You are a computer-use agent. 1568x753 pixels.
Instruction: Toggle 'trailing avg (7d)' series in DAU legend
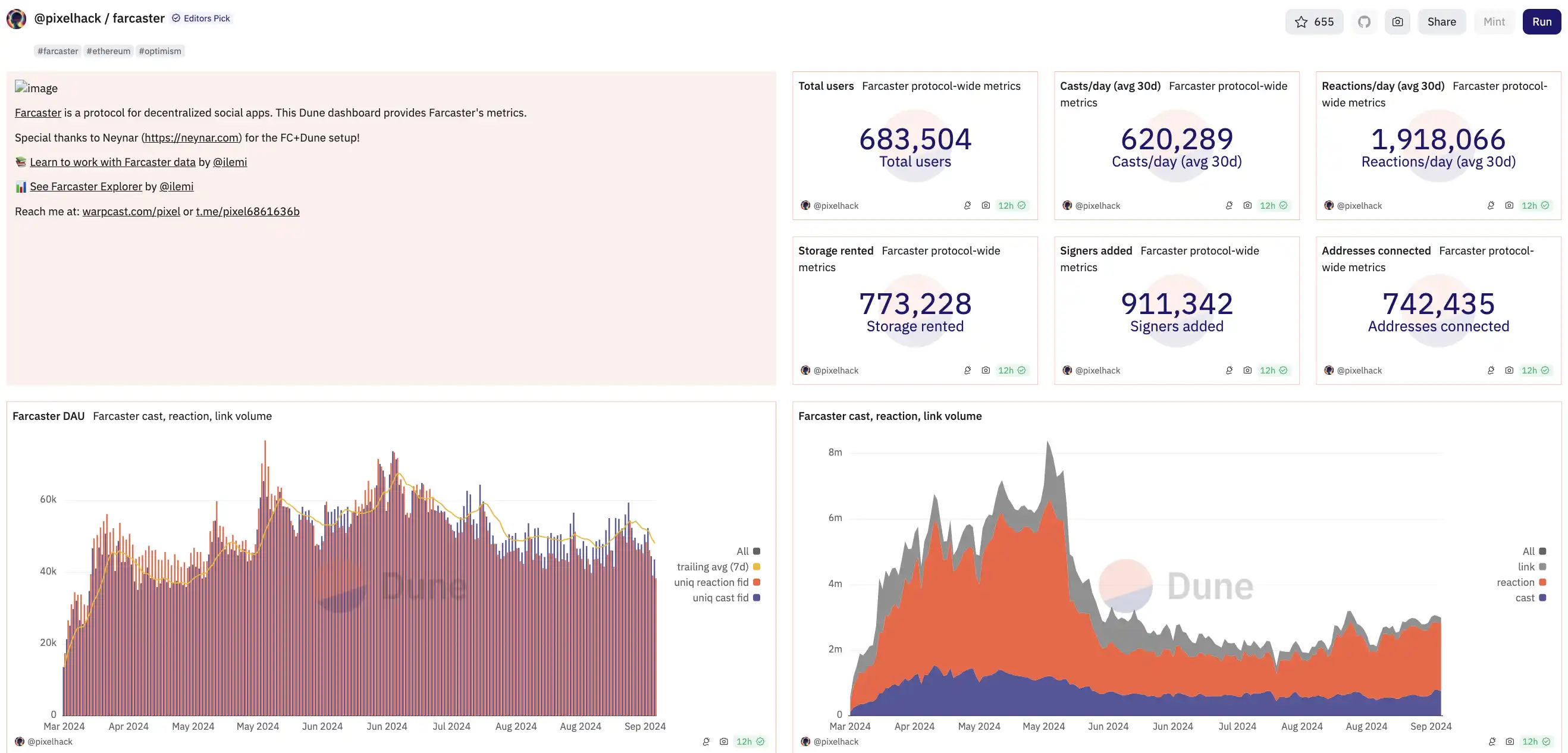tap(713, 567)
